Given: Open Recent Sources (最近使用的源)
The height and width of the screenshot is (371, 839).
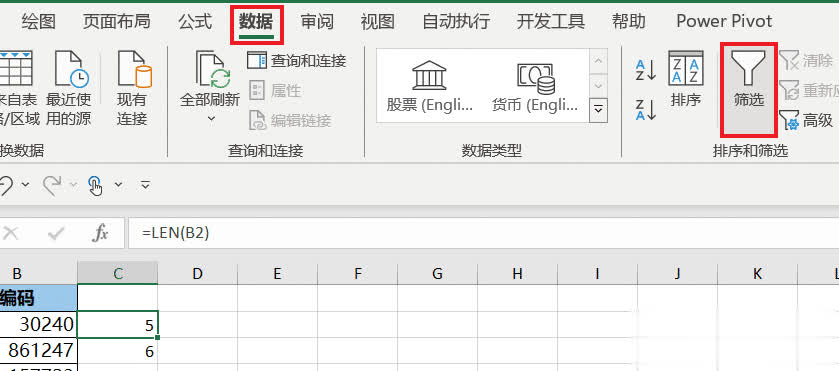Looking at the screenshot, I should [68, 88].
